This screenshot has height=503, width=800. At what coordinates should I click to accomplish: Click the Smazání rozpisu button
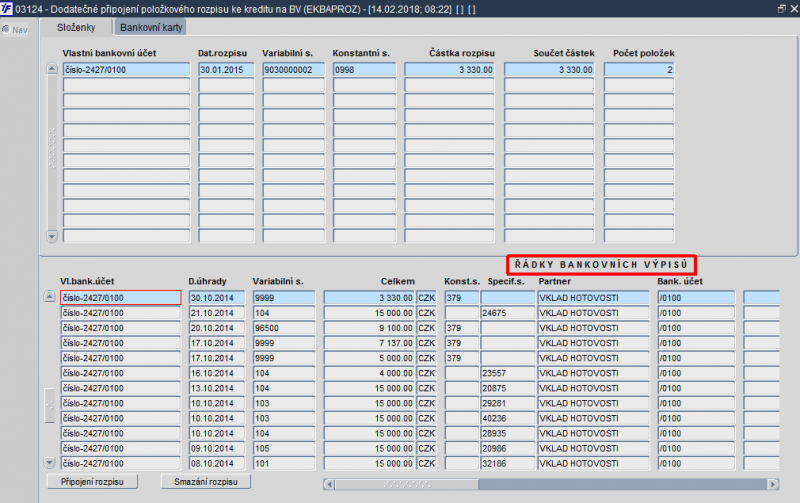pyautogui.click(x=206, y=482)
